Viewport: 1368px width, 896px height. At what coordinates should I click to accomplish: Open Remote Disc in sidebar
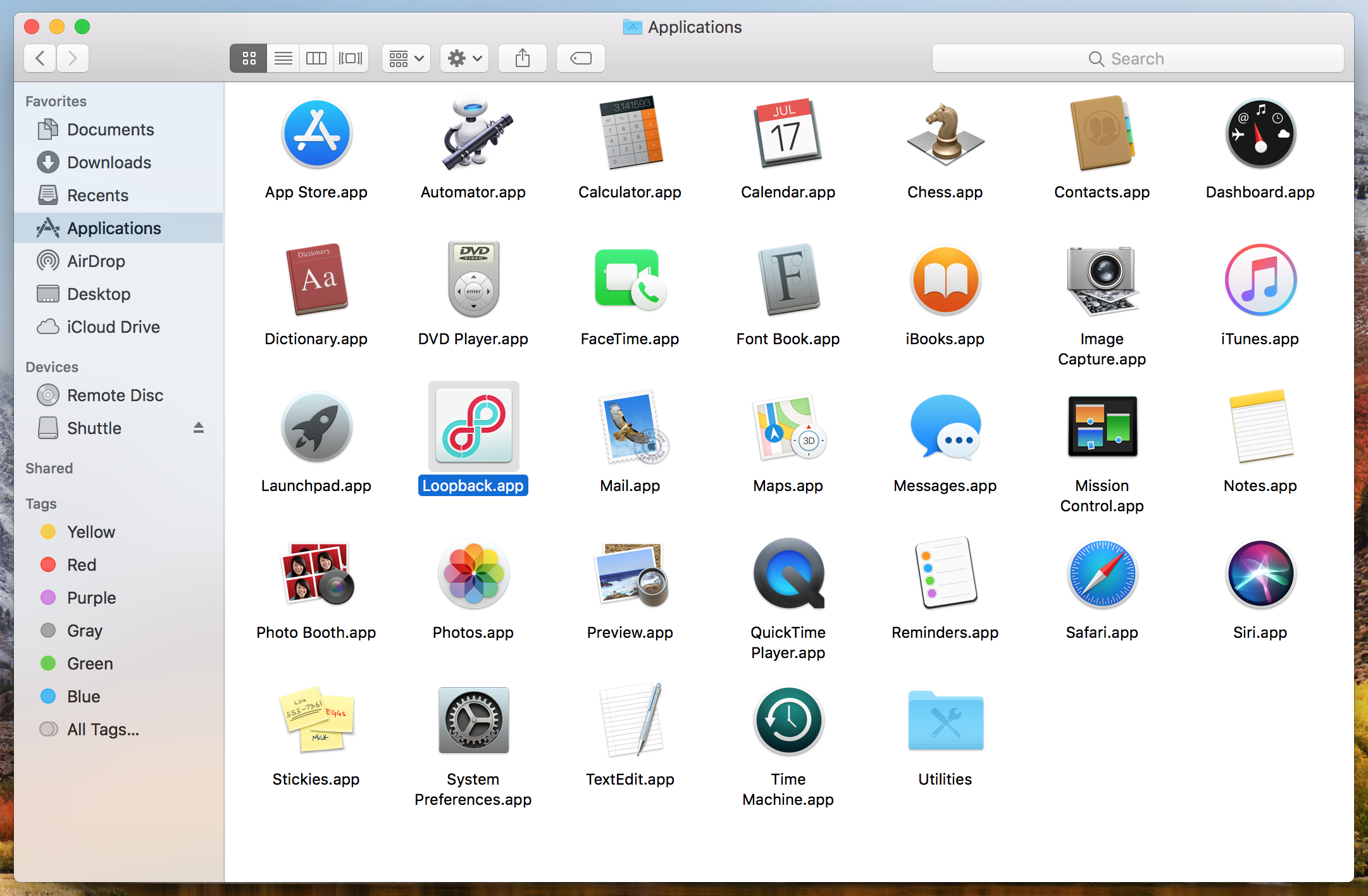coord(119,395)
